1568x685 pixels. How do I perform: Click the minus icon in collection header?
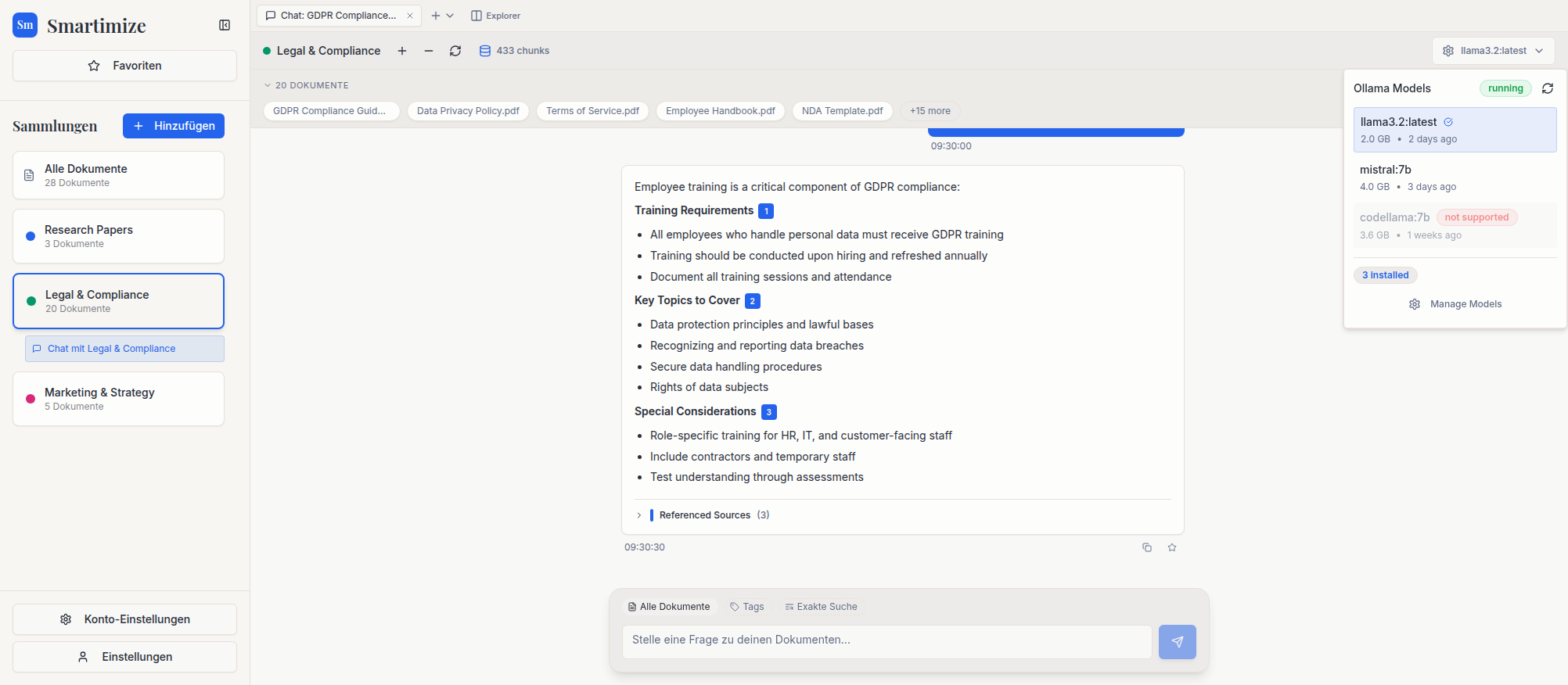429,51
